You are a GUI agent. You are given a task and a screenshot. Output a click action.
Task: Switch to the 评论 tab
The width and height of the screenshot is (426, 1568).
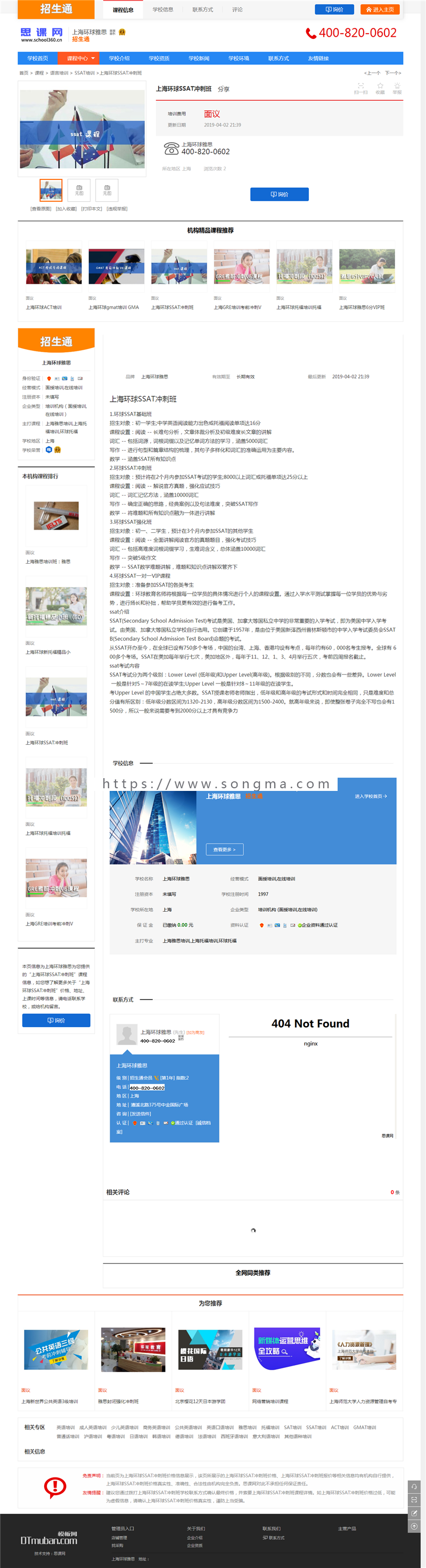(237, 10)
